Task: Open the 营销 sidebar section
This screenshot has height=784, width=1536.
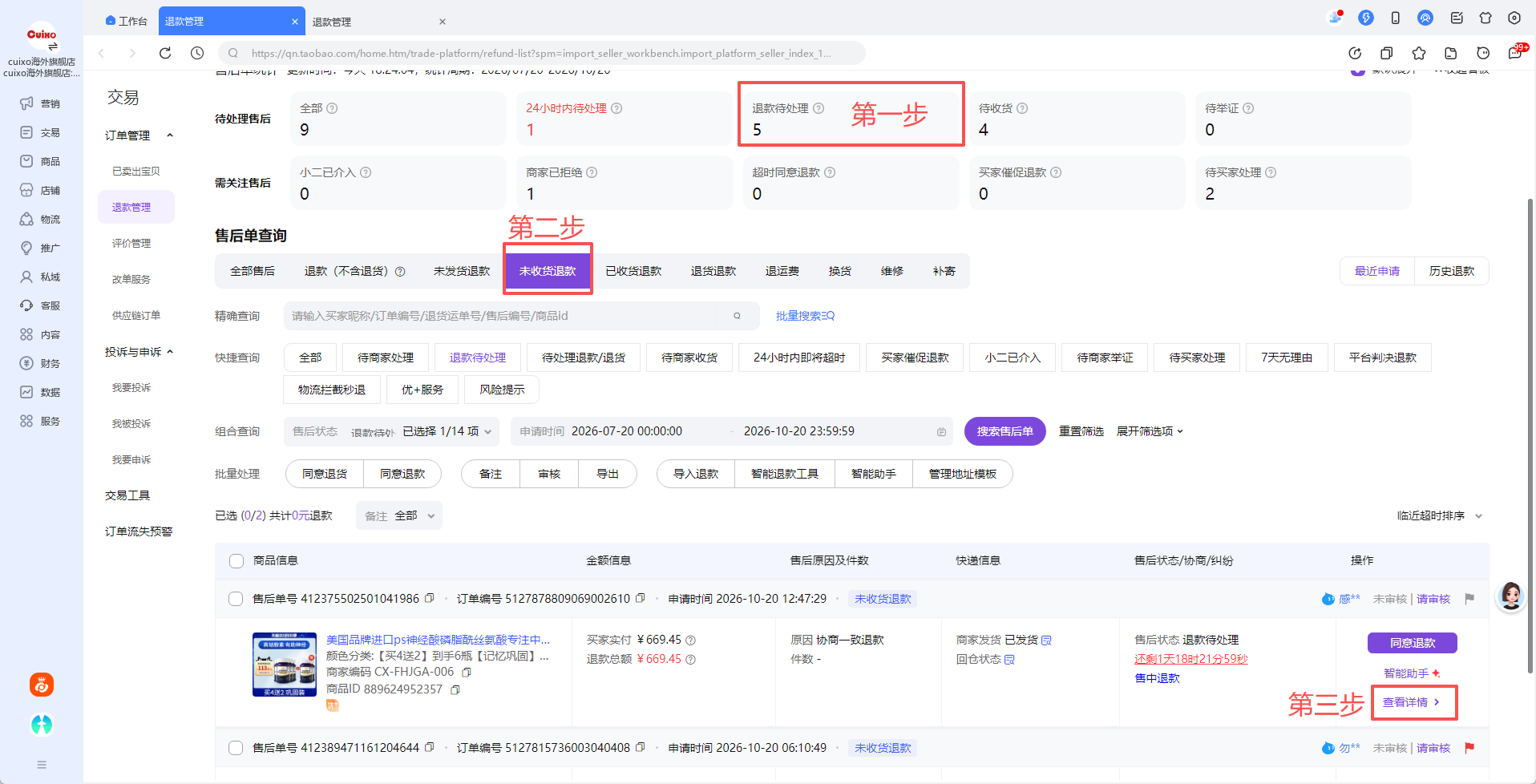Action: coord(40,103)
